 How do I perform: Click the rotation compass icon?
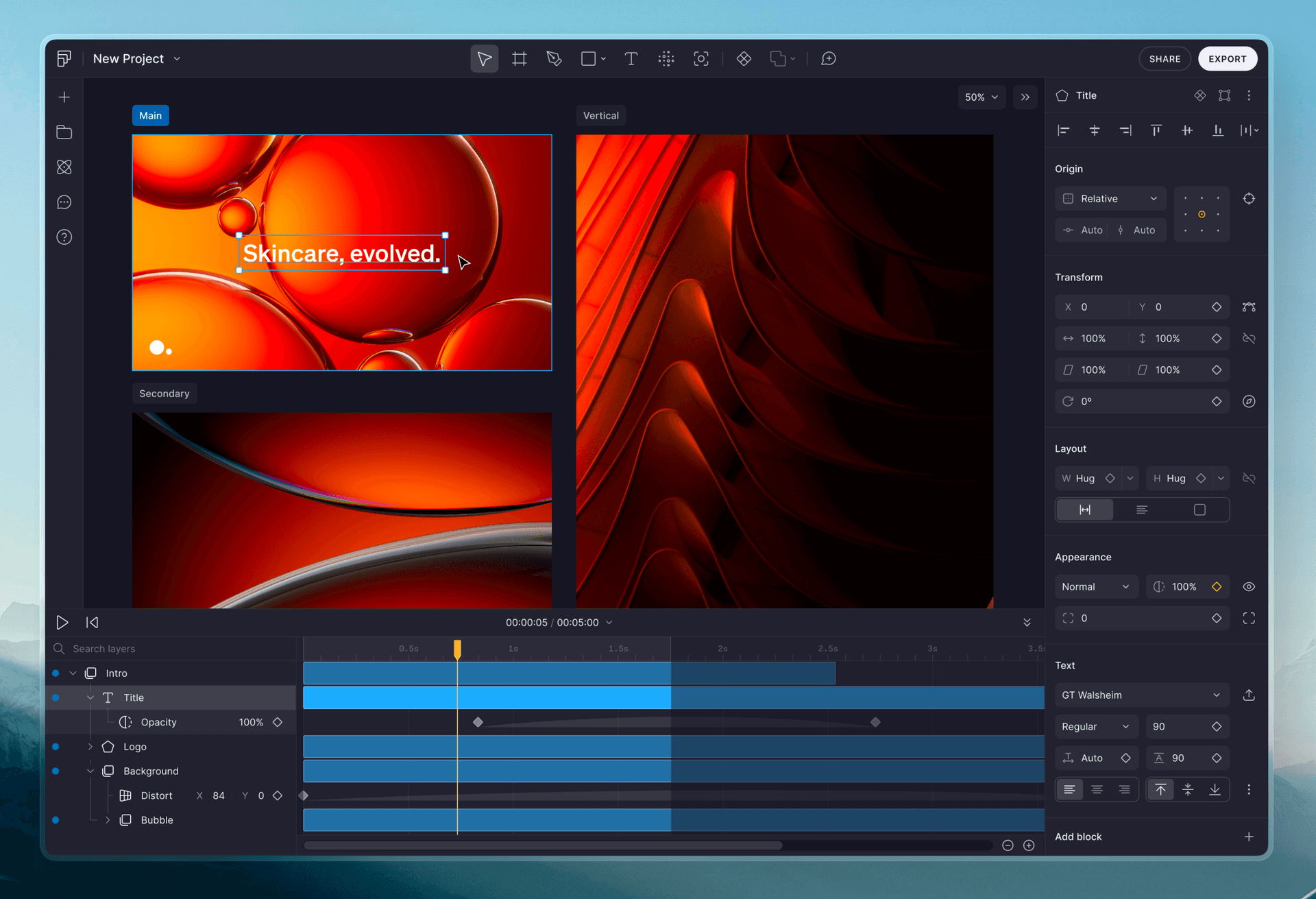pos(1249,402)
